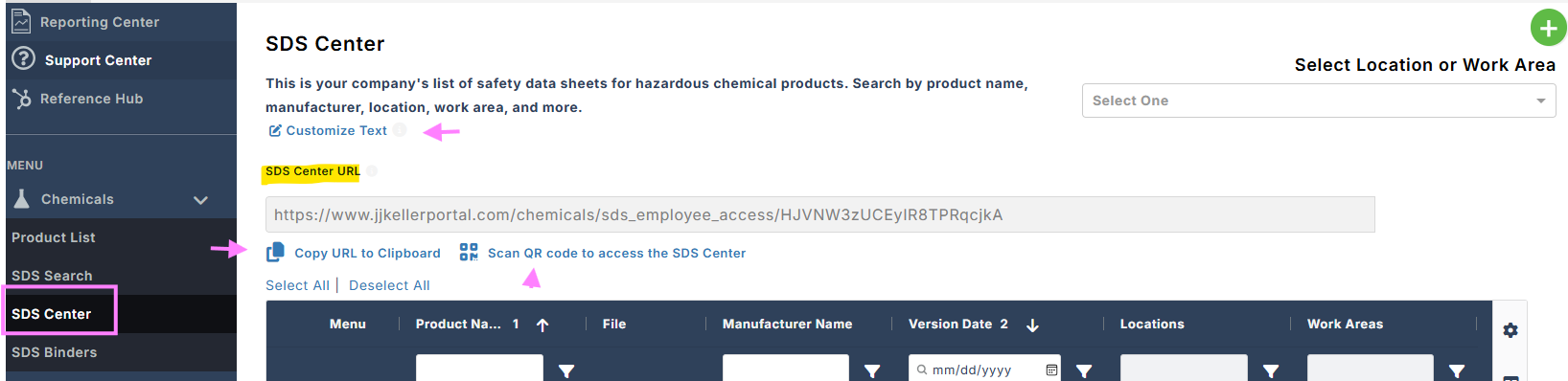Click the Select All link
The image size is (1568, 381).
pyautogui.click(x=297, y=285)
